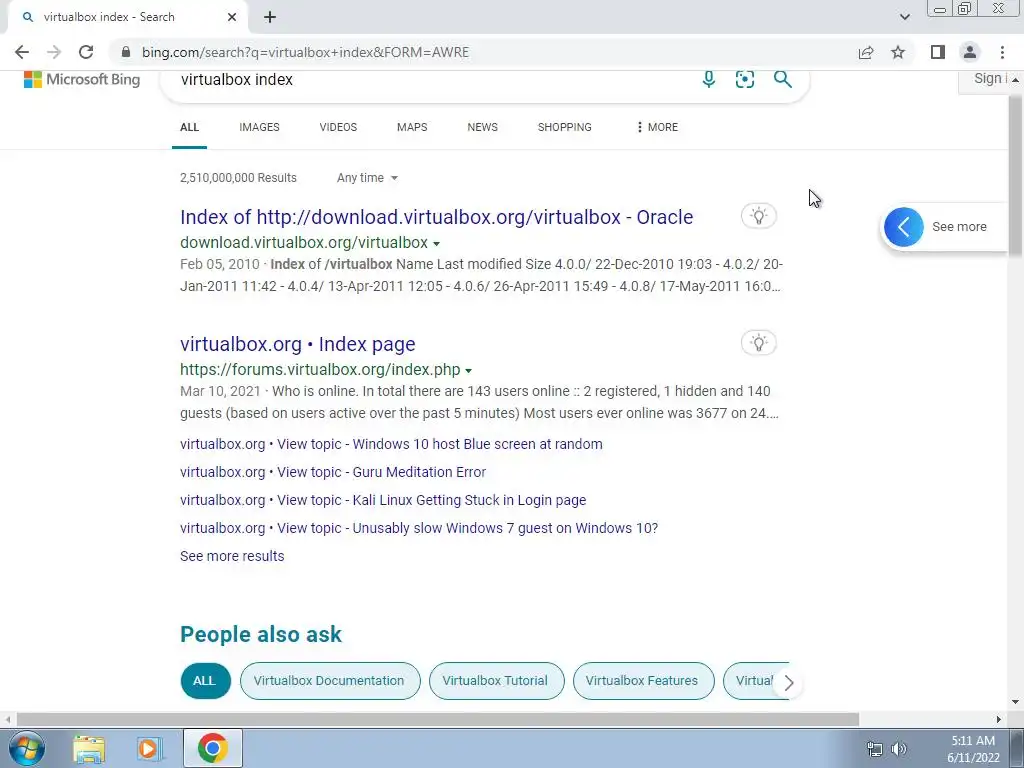1024x768 pixels.
Task: Click the Chrome taskbar icon
Action: pos(213,748)
